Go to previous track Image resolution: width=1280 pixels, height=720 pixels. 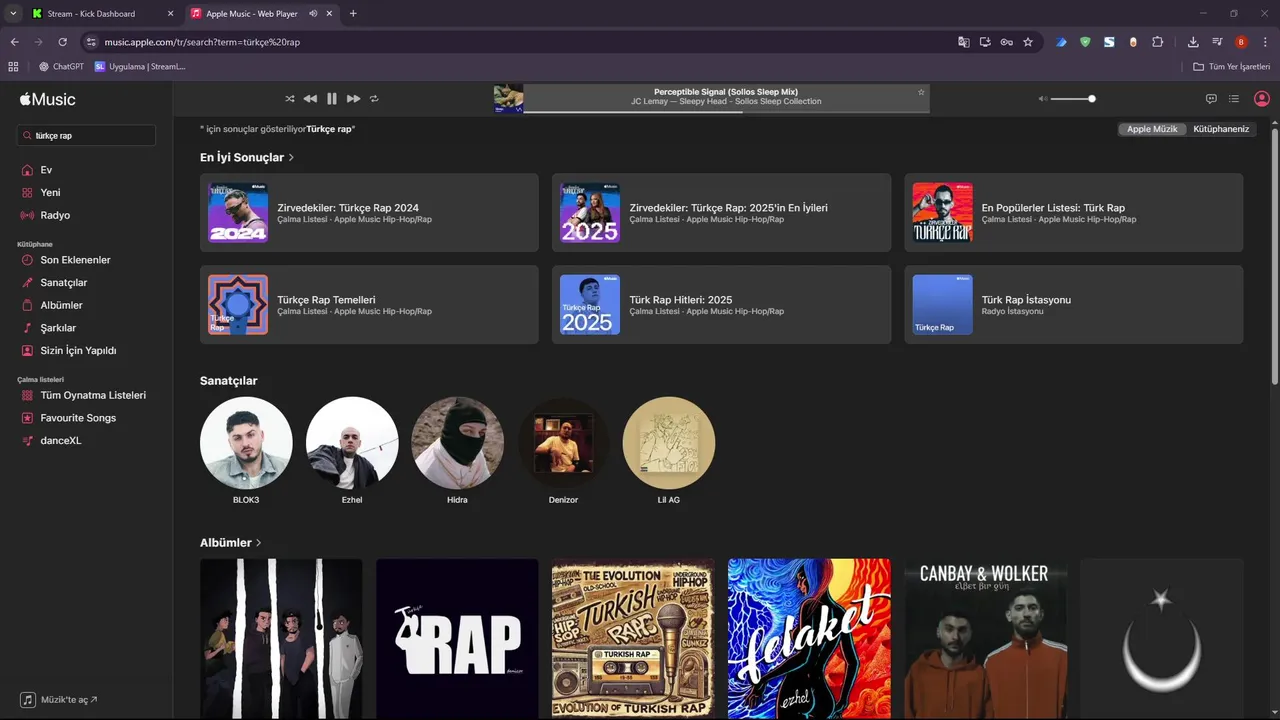(310, 99)
